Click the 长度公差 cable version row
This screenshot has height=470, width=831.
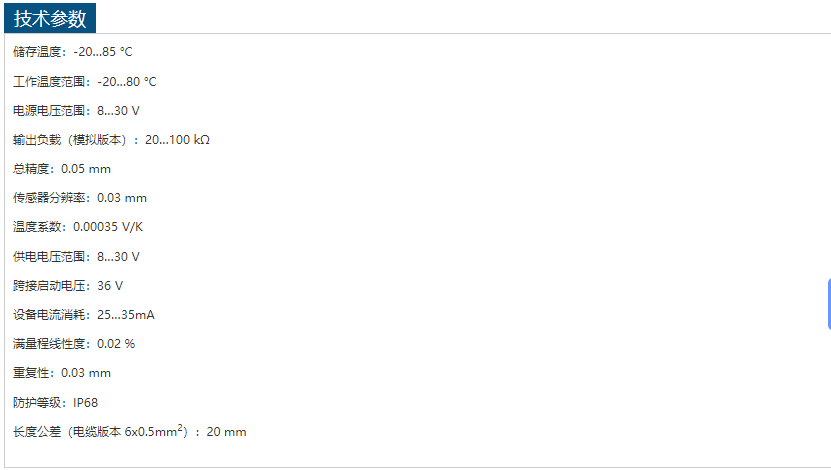(x=129, y=432)
